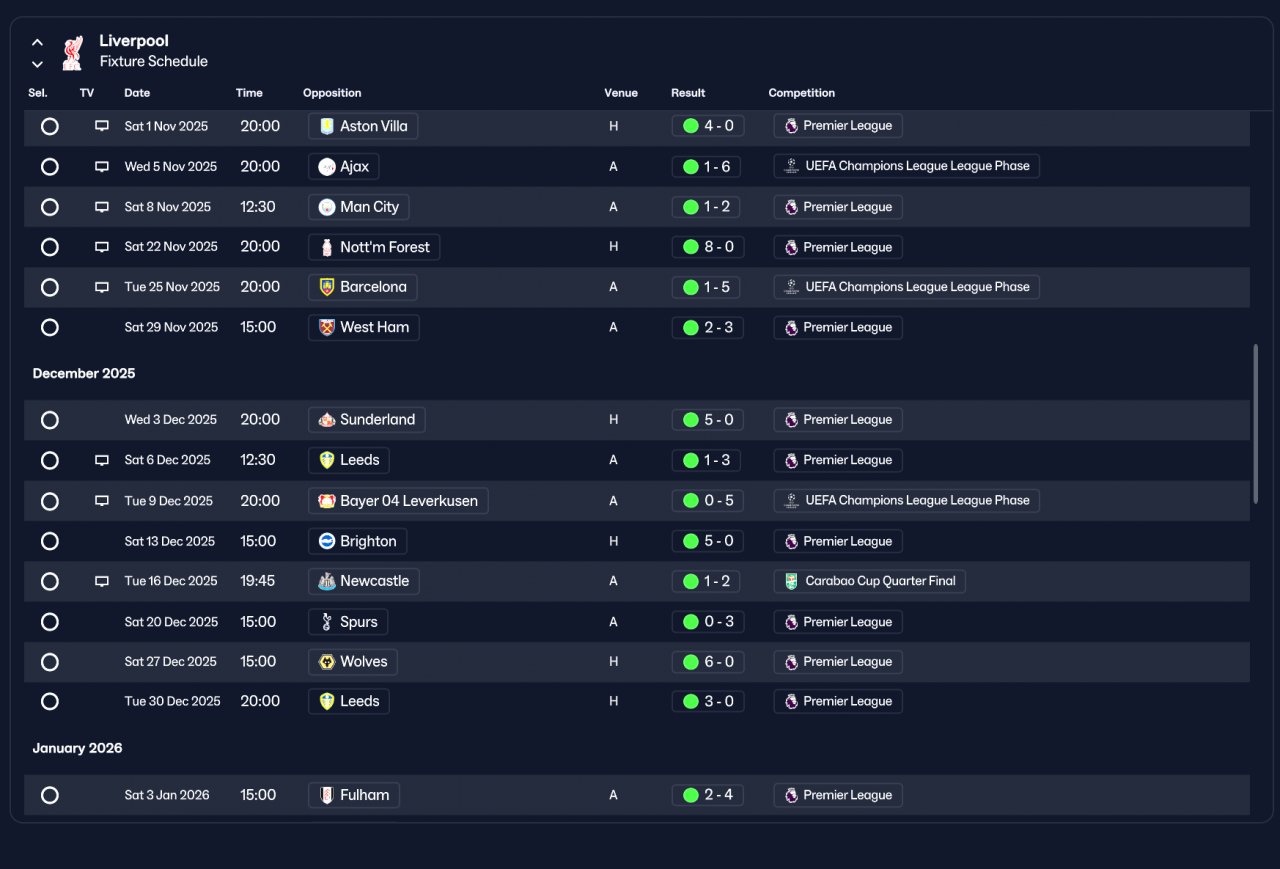This screenshot has height=869, width=1280.
Task: Click the Fixture Schedule subtitle
Action: 154,61
